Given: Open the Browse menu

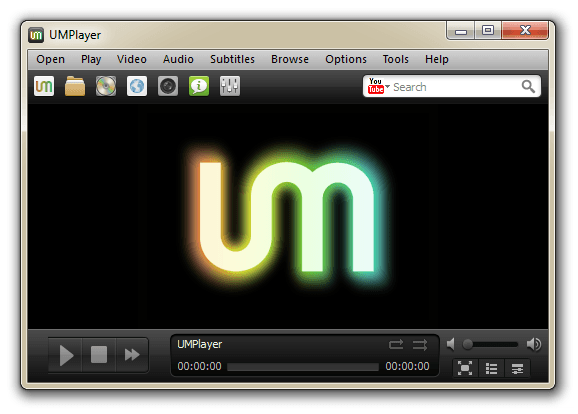Looking at the screenshot, I should coord(290,59).
